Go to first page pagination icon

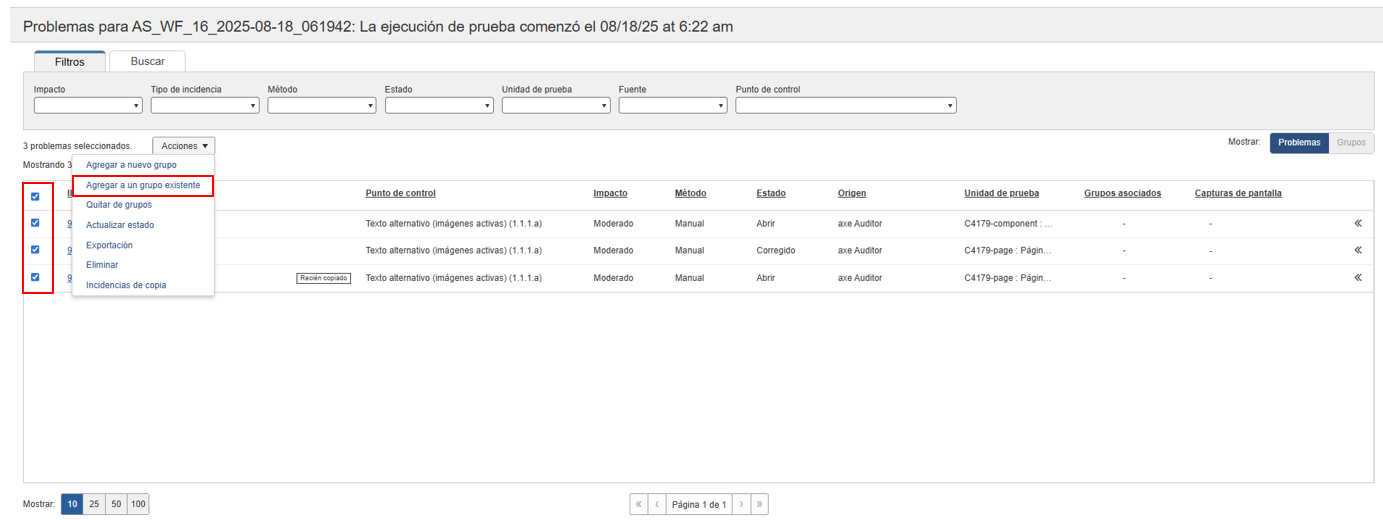[638, 505]
